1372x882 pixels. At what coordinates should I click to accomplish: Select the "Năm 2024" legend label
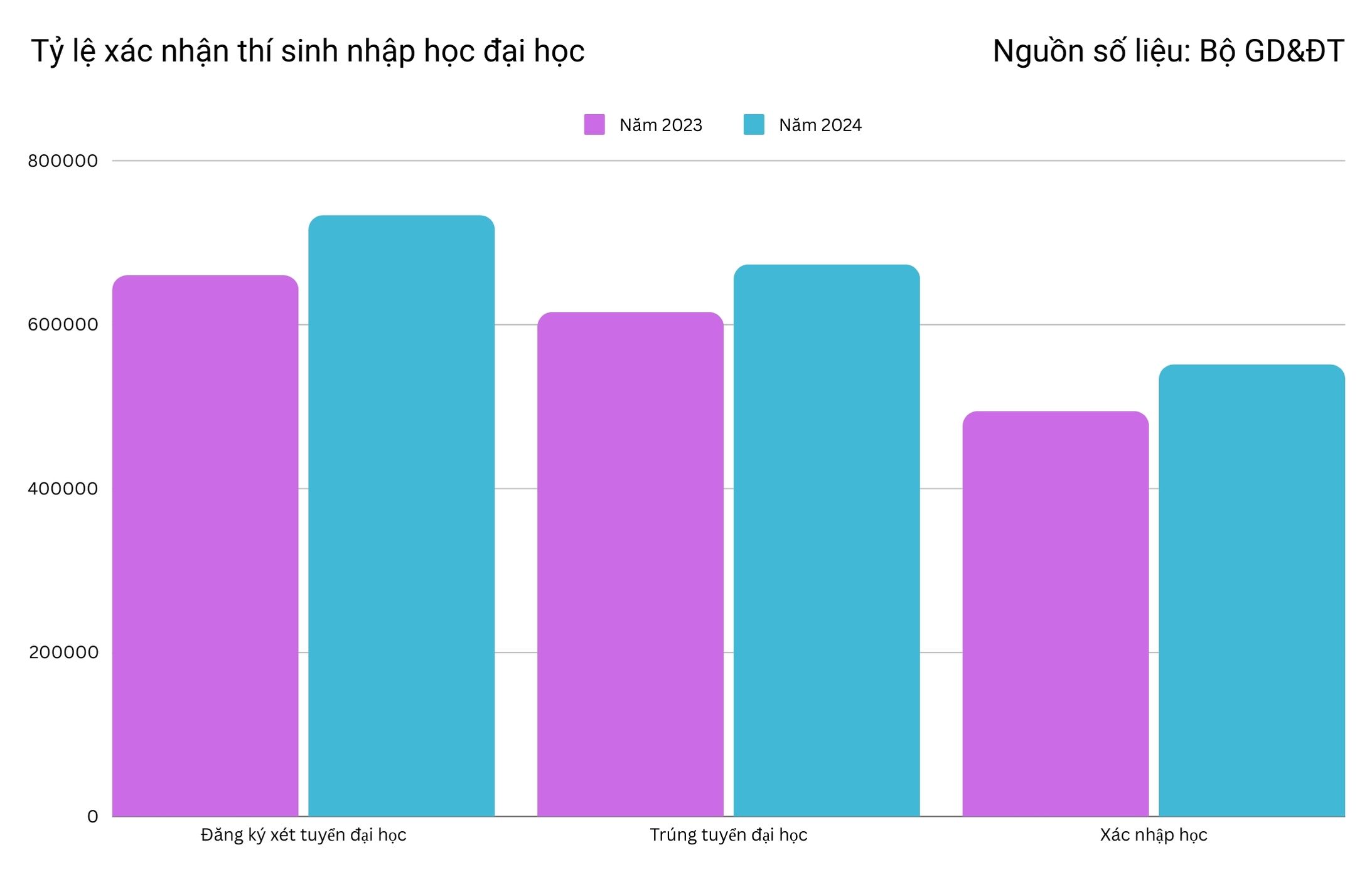[x=820, y=125]
